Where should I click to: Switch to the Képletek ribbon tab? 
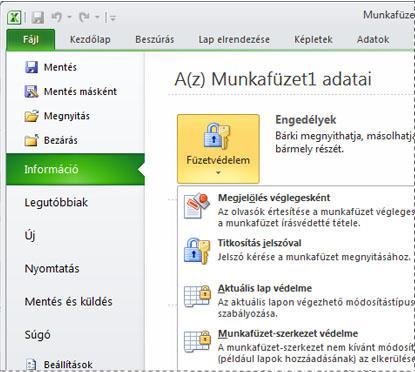(313, 40)
